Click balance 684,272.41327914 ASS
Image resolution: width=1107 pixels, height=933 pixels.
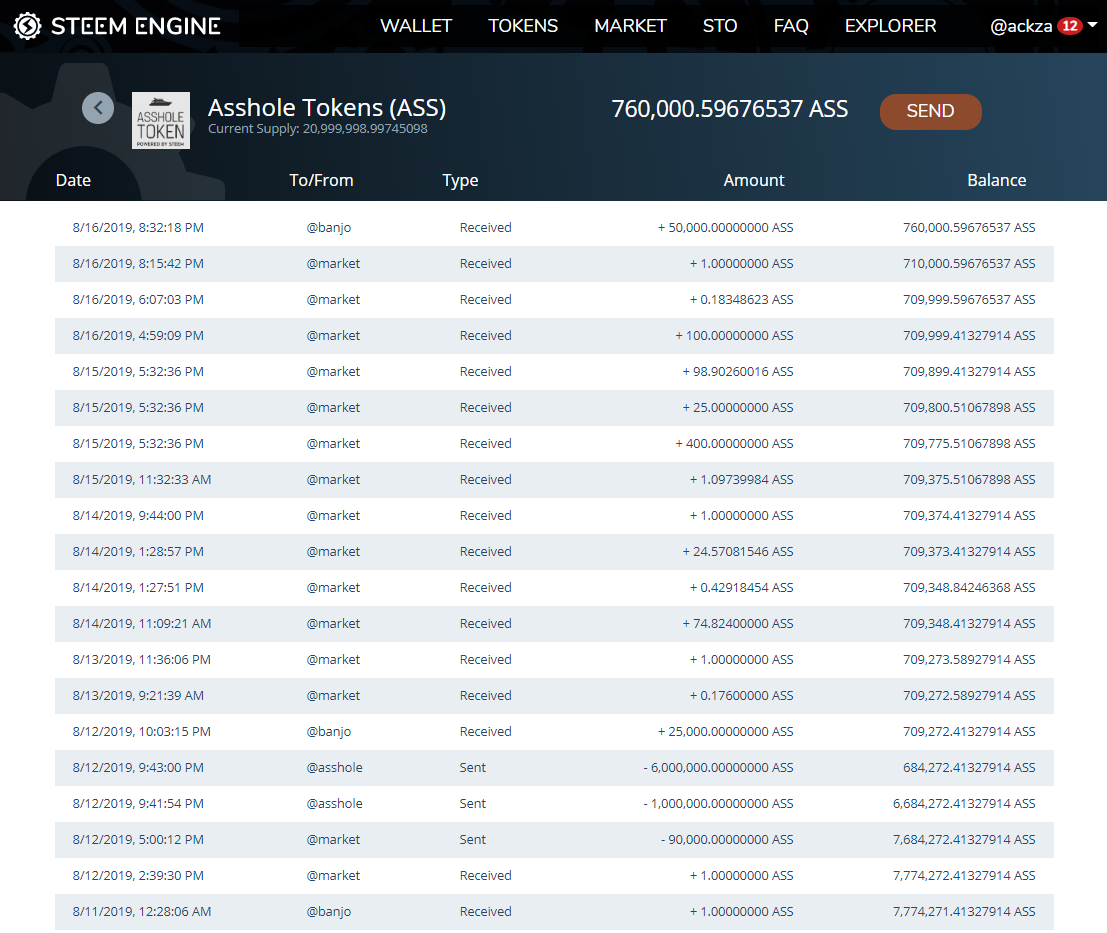[x=969, y=767]
